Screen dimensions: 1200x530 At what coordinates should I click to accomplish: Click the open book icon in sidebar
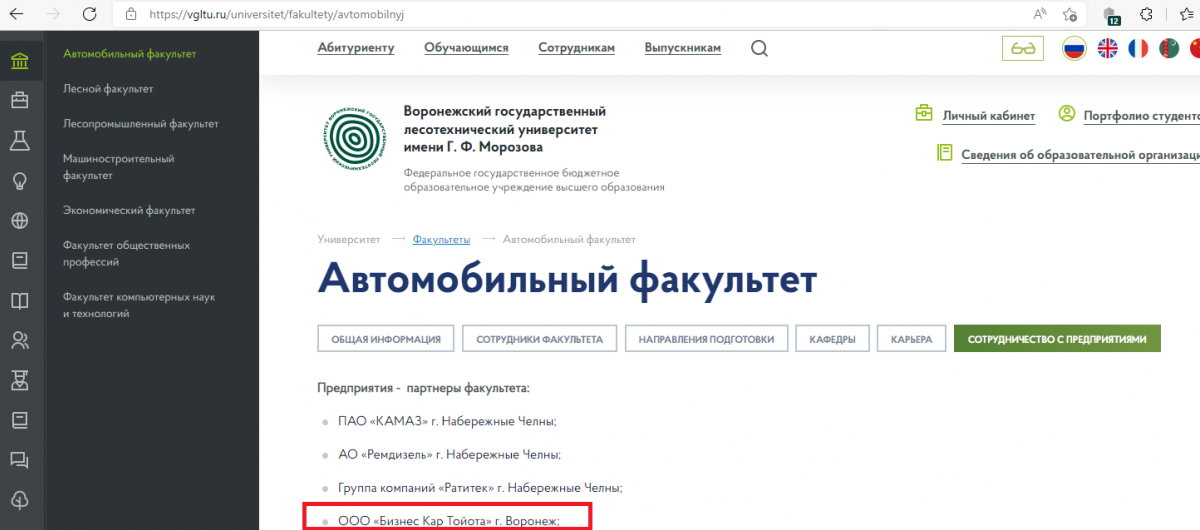coord(19,301)
